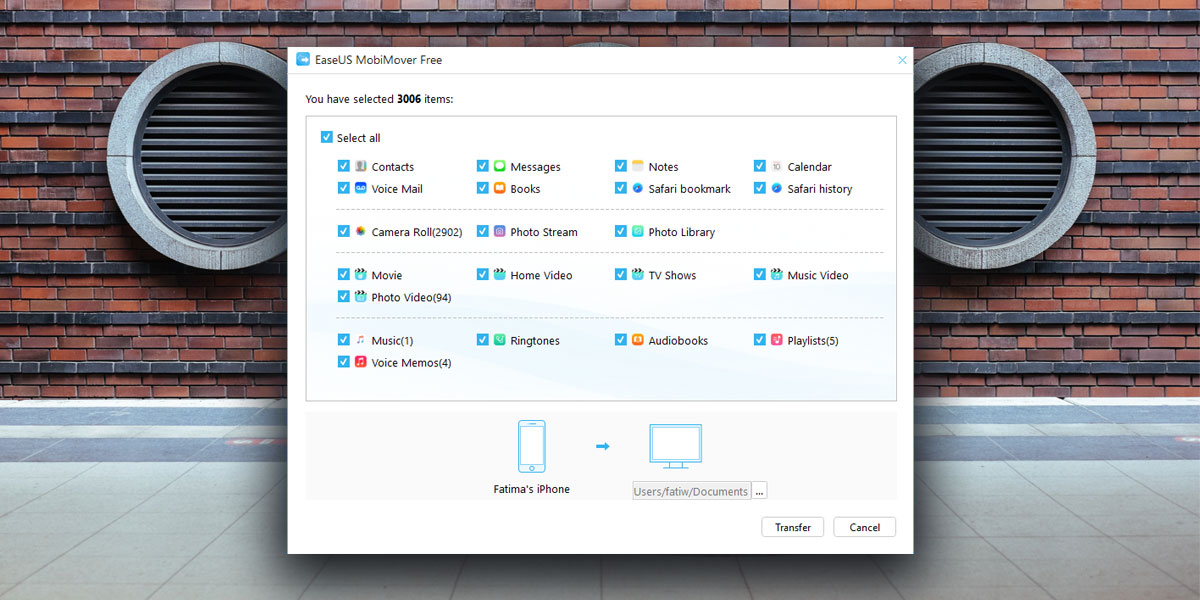Toggle the Photo Library checkbox
This screenshot has width=1200, height=600.
click(x=620, y=231)
